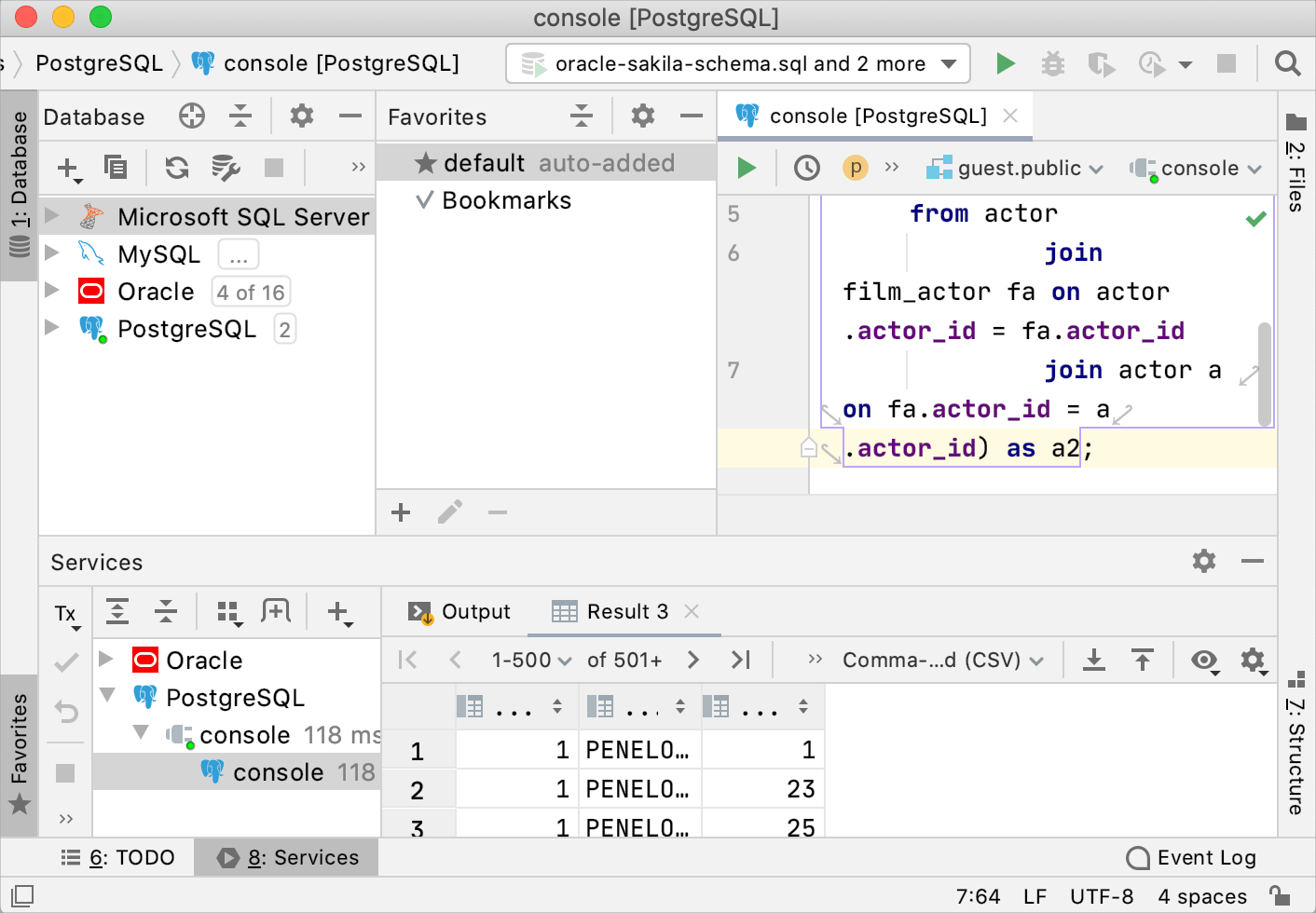Click the debug bug icon in toolbar

pos(1052,63)
